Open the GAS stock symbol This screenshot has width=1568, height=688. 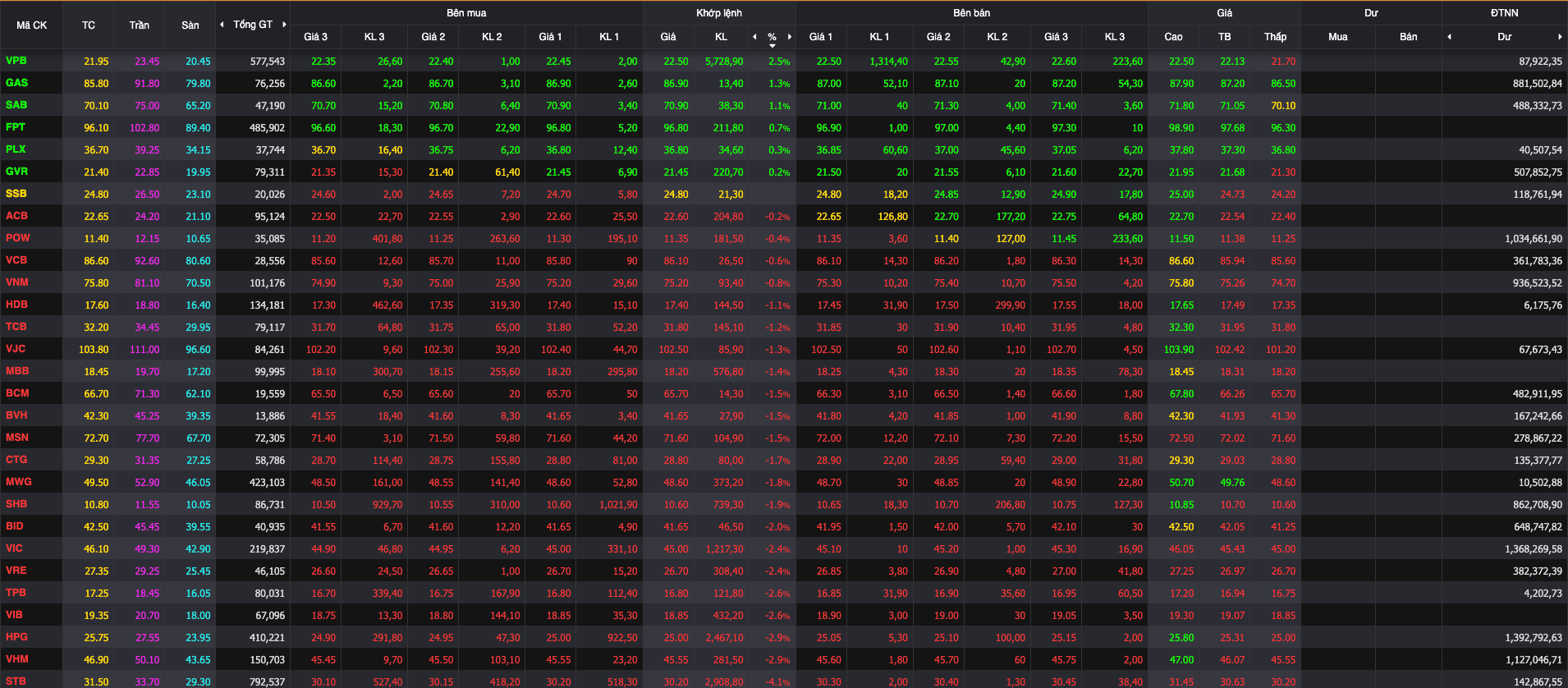(16, 83)
